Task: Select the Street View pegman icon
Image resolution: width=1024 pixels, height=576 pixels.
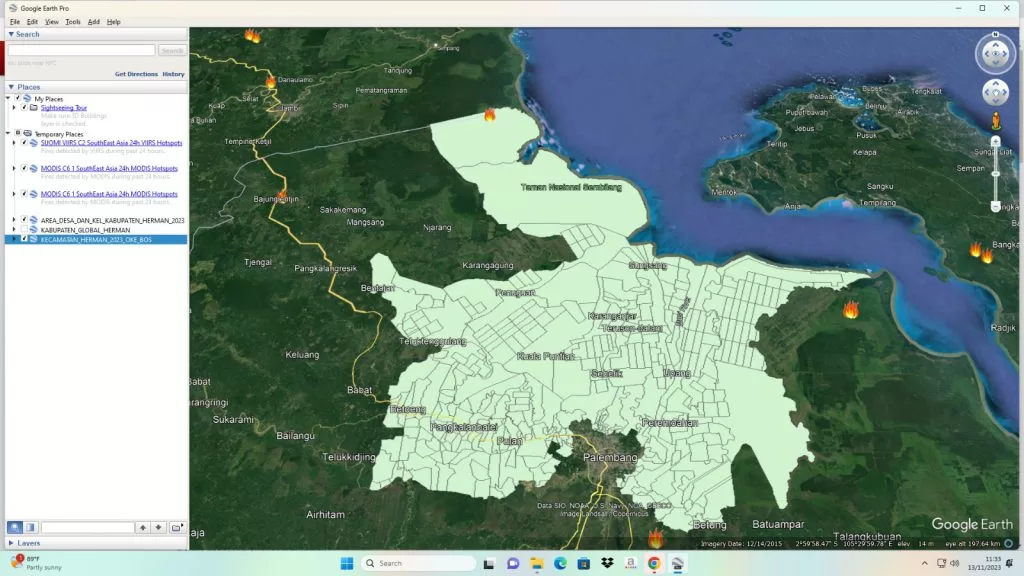Action: coord(996,121)
